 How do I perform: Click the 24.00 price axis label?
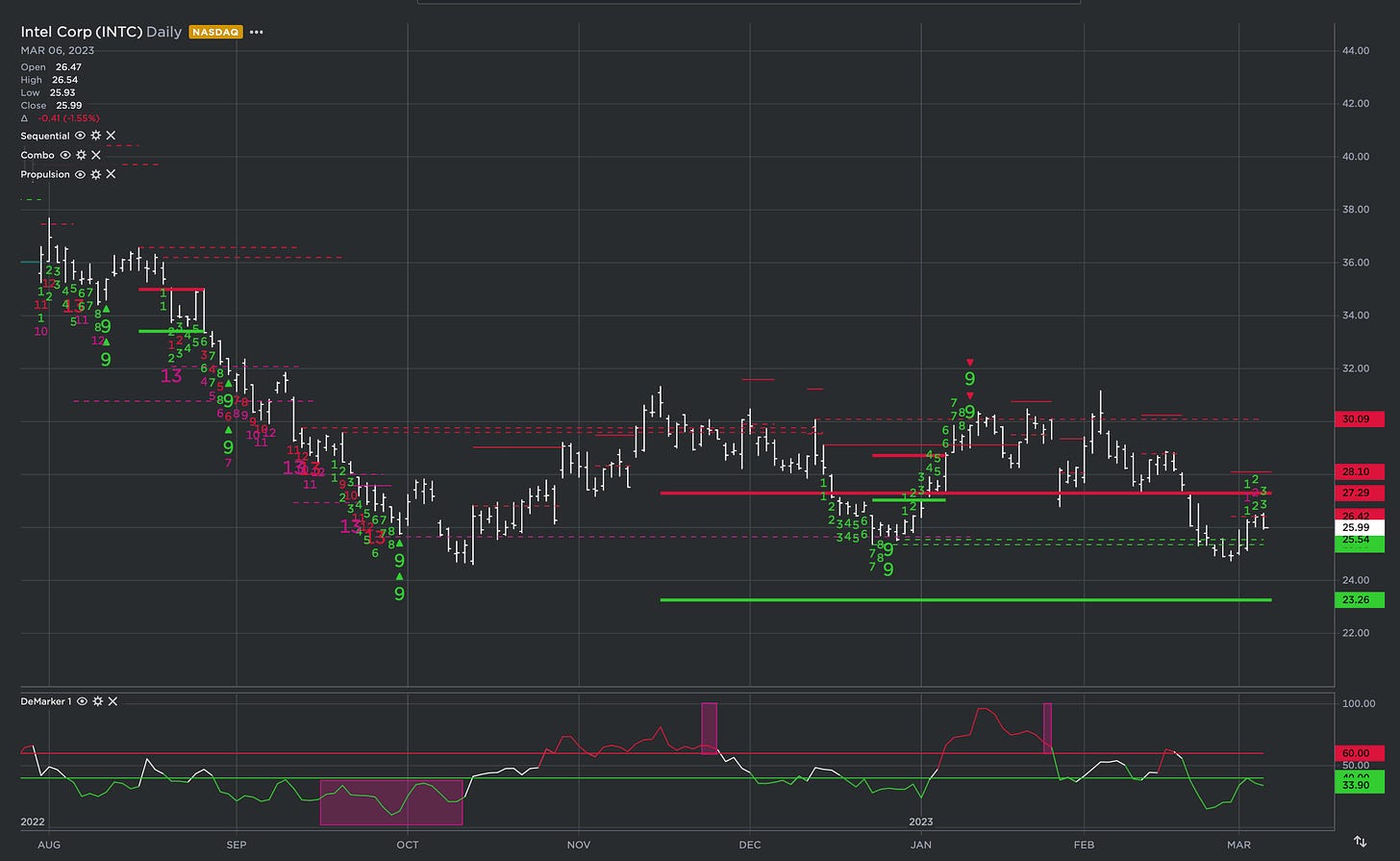1356,580
